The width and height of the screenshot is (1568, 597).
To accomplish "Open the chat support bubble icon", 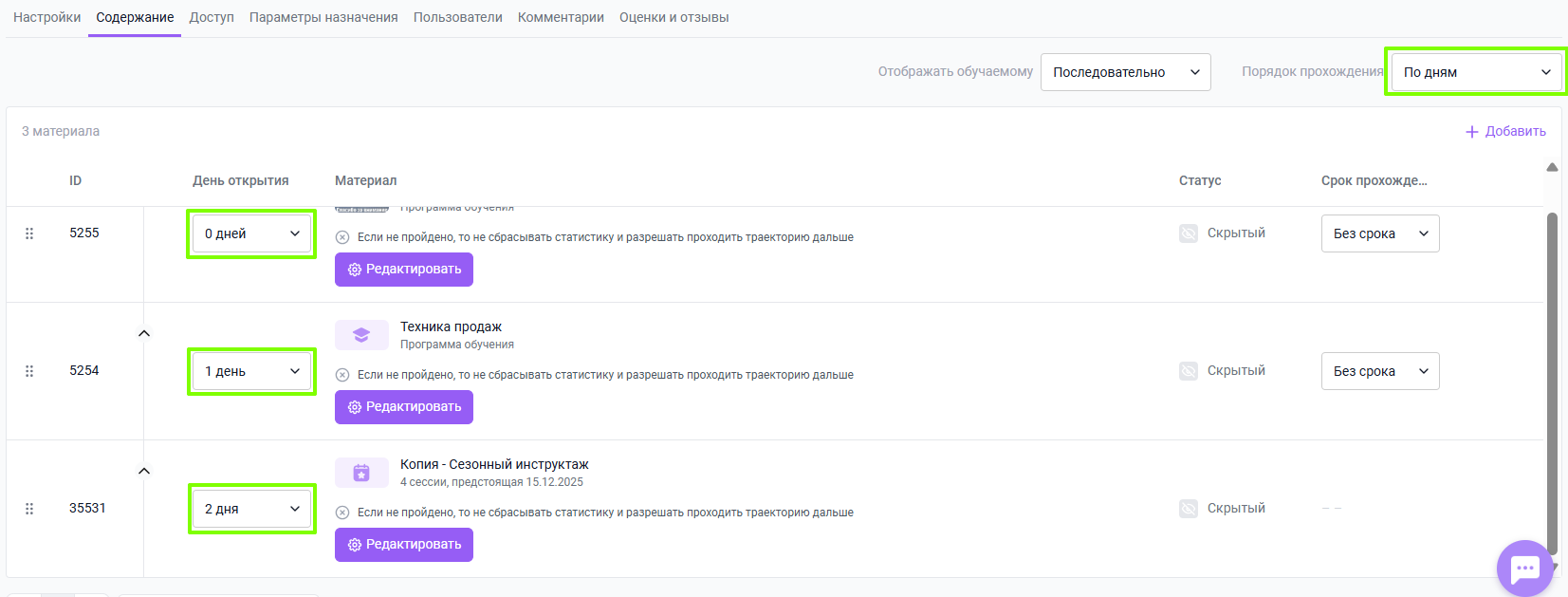I will [x=1523, y=569].
